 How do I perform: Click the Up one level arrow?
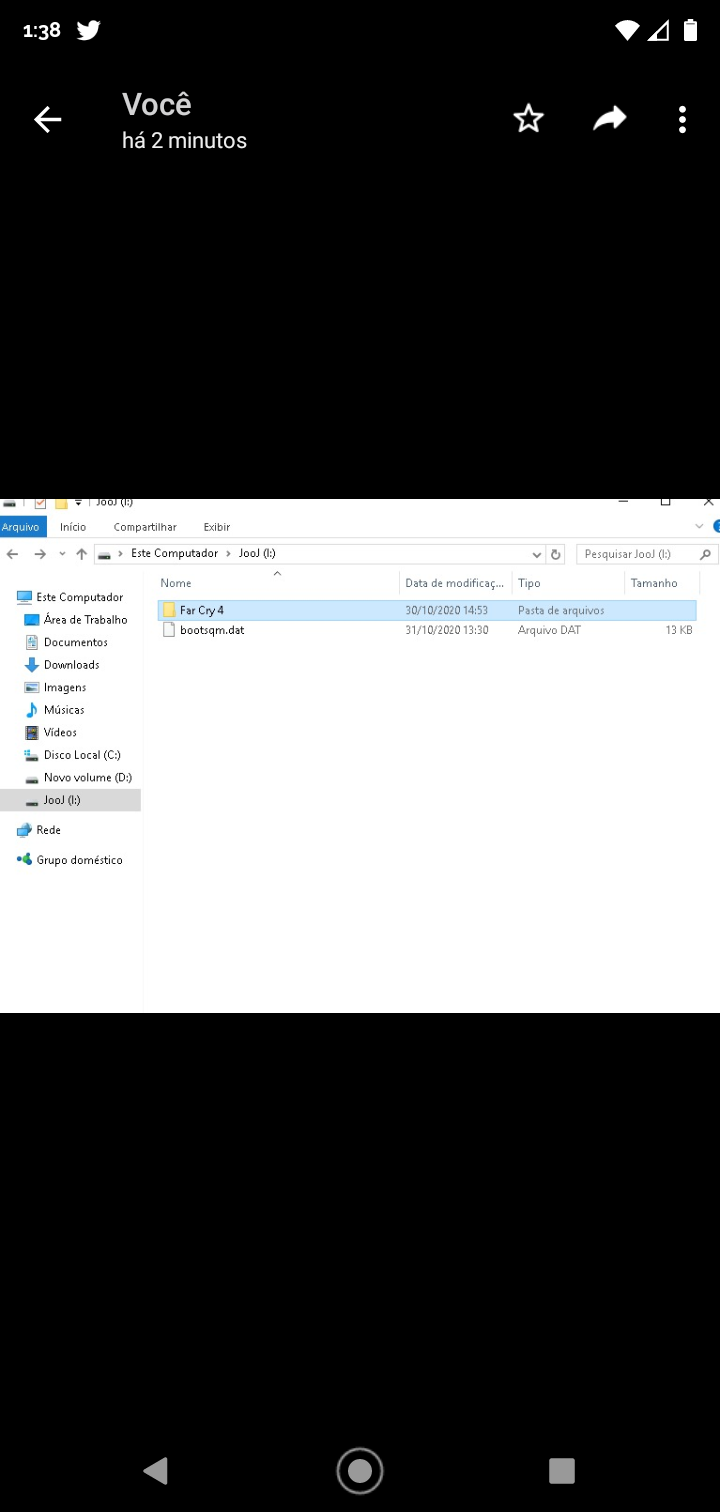(x=82, y=554)
